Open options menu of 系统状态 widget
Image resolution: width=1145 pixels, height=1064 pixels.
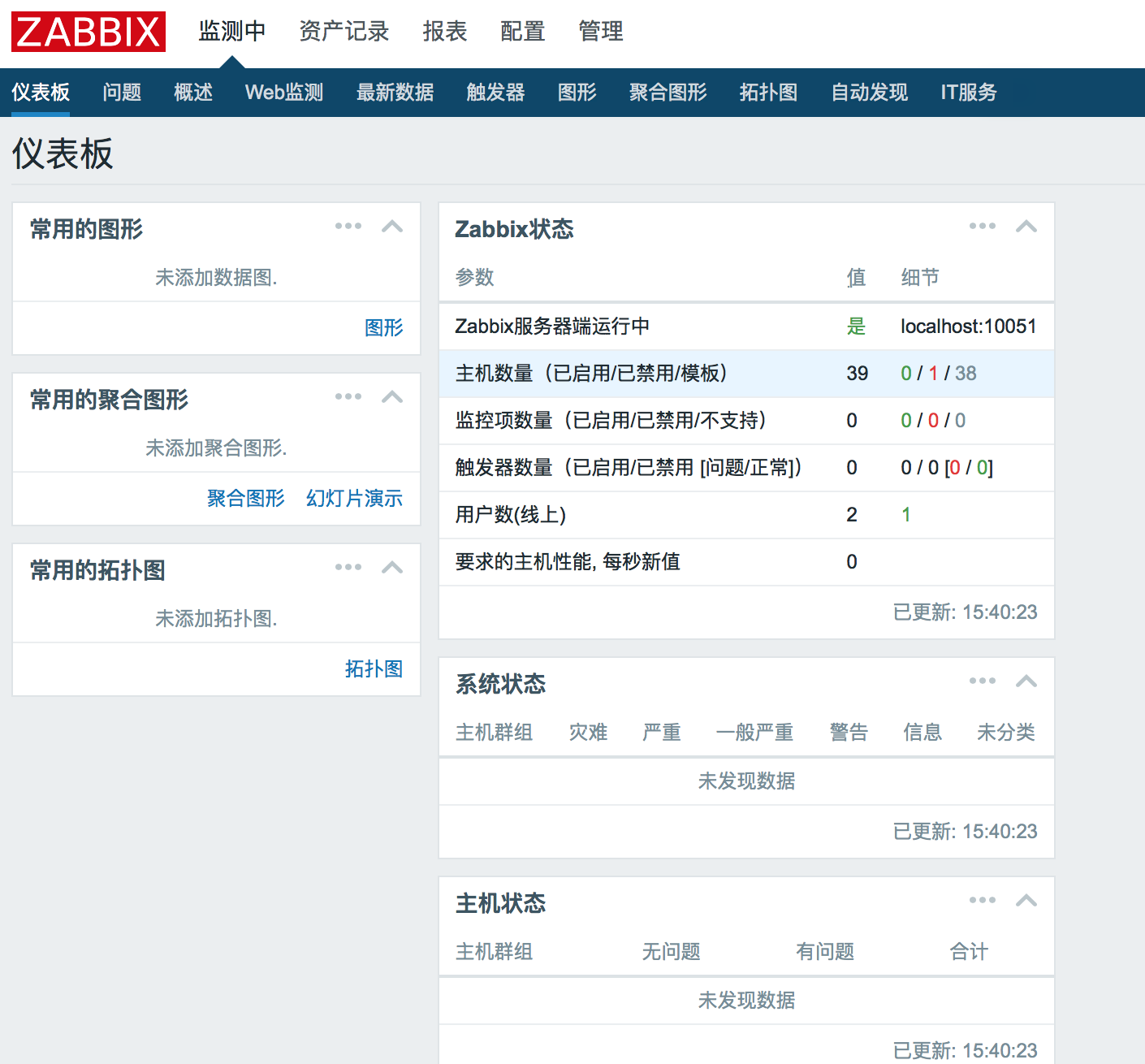click(983, 681)
